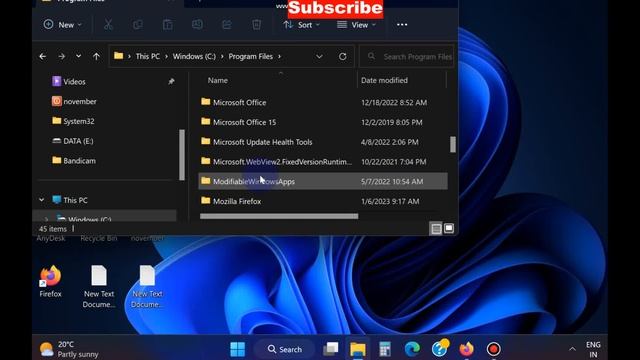Select This PC in navigation tree

pos(76,200)
